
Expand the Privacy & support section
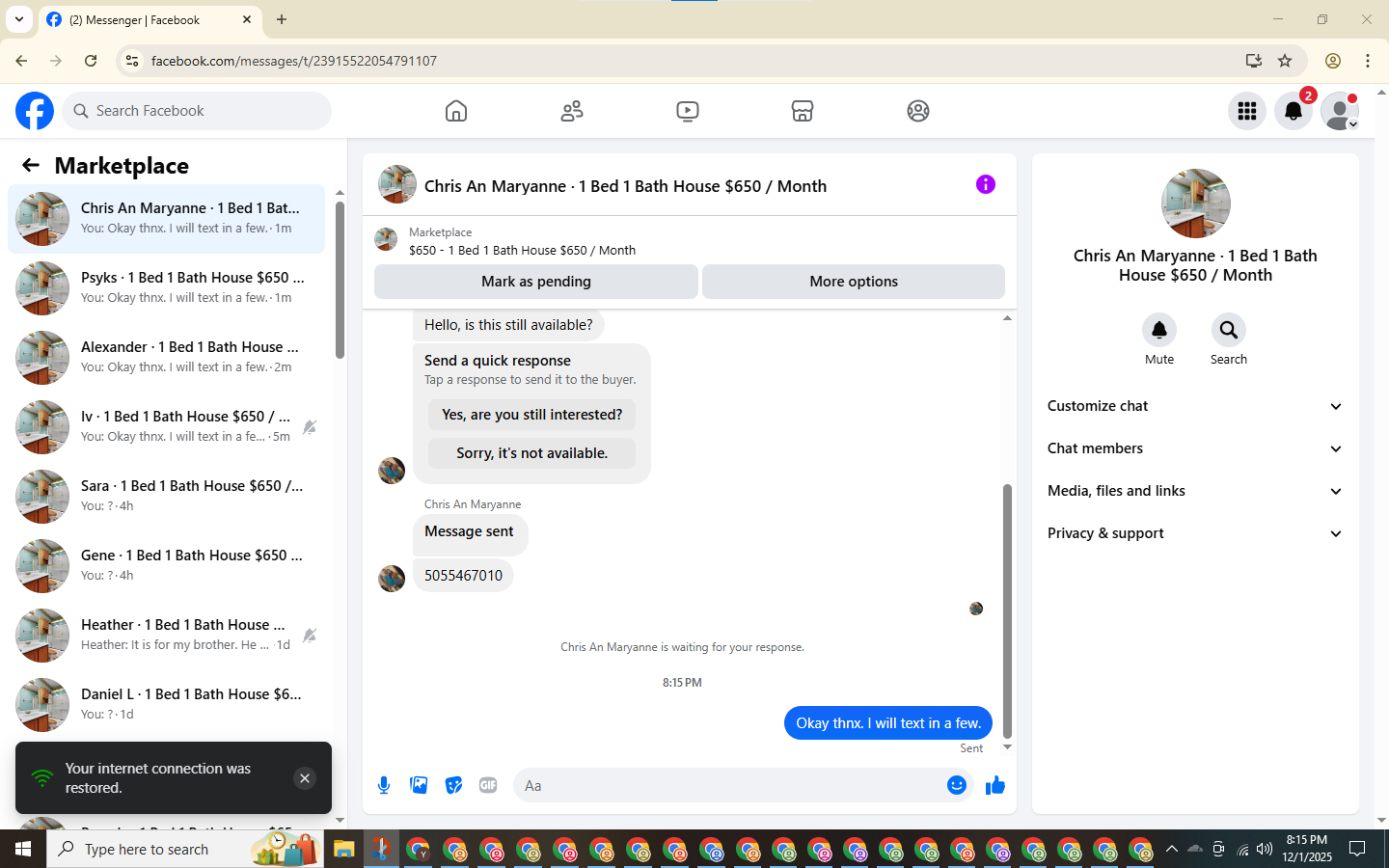(x=1196, y=533)
